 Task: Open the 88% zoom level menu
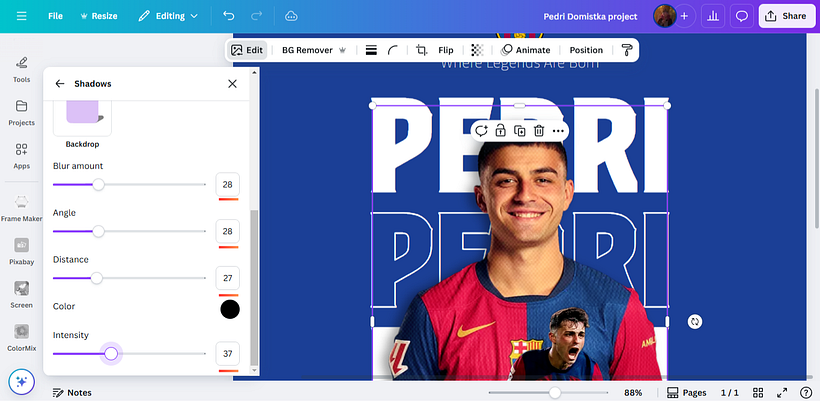[x=633, y=393]
